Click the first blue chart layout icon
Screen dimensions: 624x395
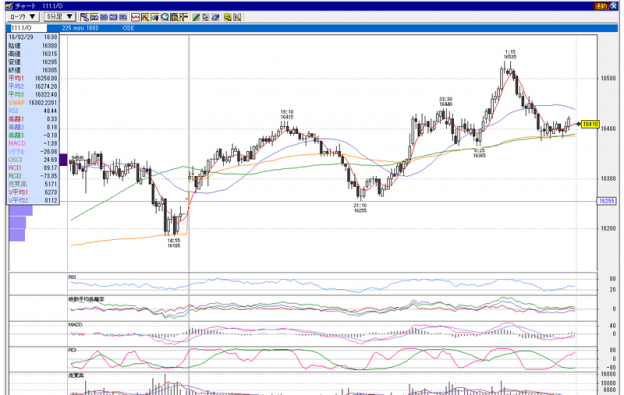[x=84, y=17]
